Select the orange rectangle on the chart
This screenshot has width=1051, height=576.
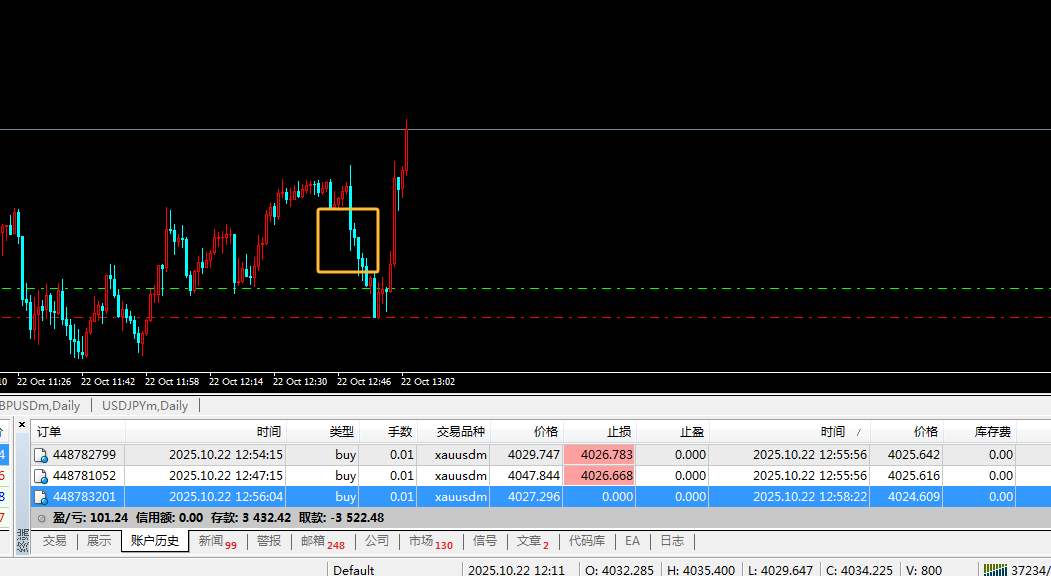click(x=348, y=209)
